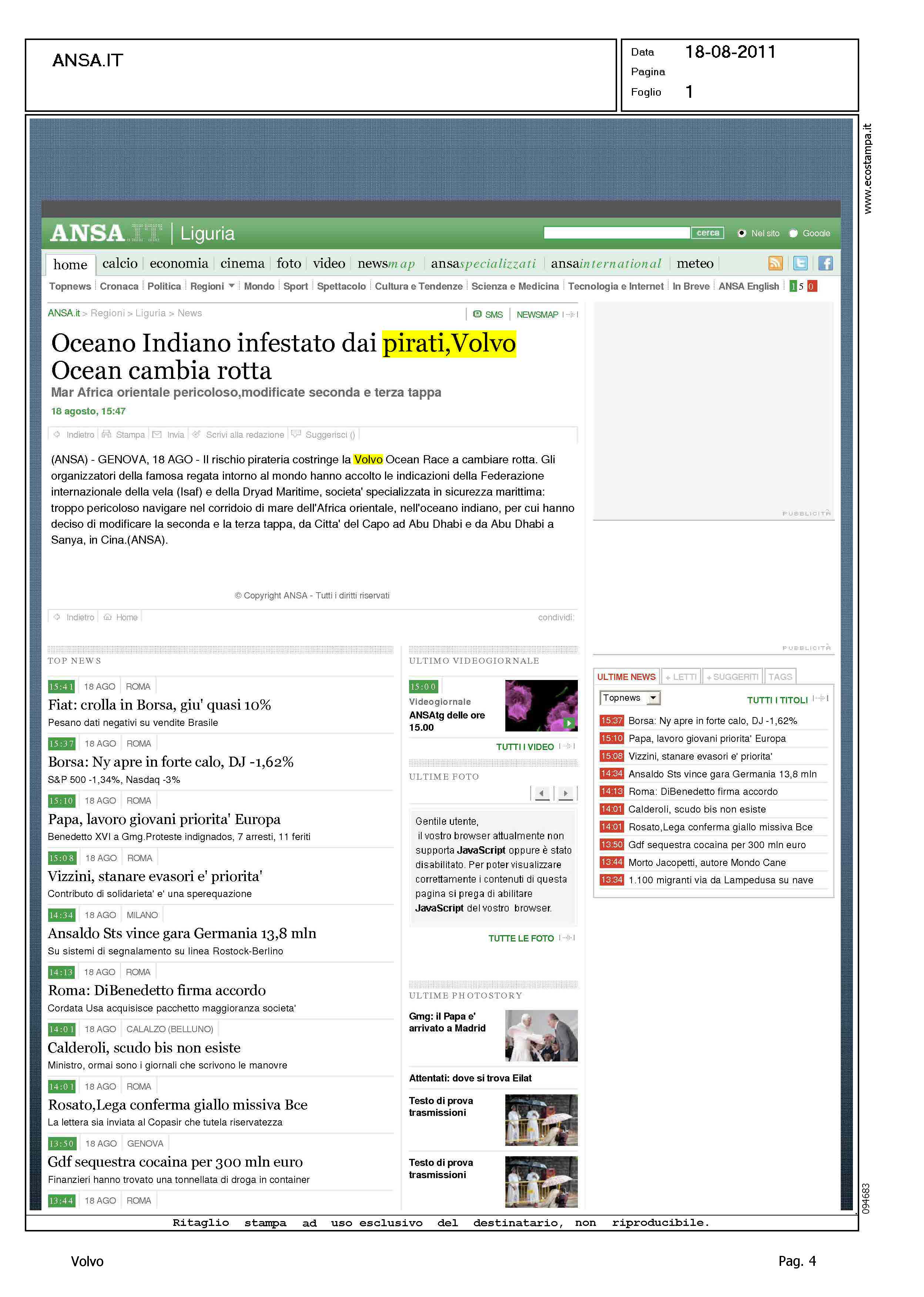924x1297 pixels.
Task: Open the Papa a Madrid photostory thumbnail
Action: click(x=541, y=1036)
